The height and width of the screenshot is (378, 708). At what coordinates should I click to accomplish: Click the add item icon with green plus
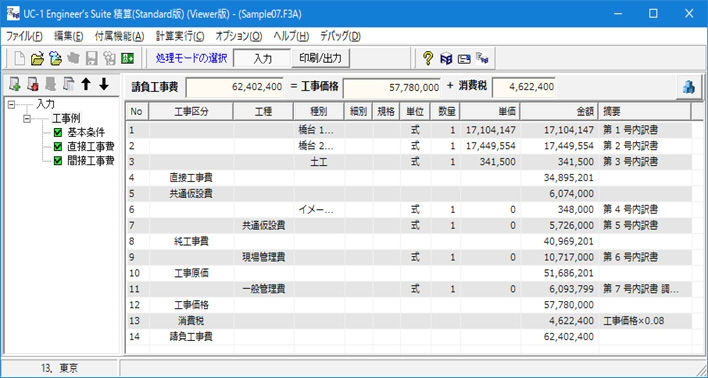pos(15,84)
